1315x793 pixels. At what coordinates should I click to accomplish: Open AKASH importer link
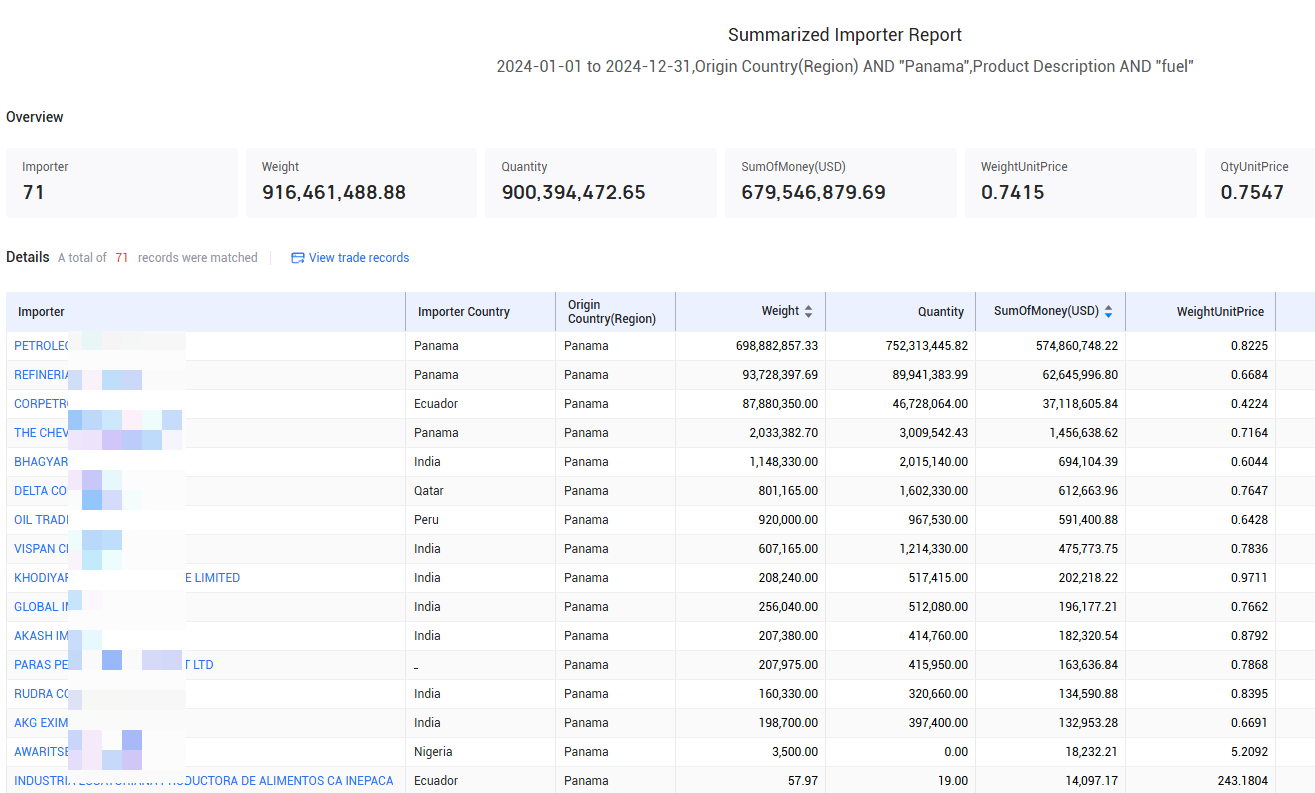pos(42,636)
